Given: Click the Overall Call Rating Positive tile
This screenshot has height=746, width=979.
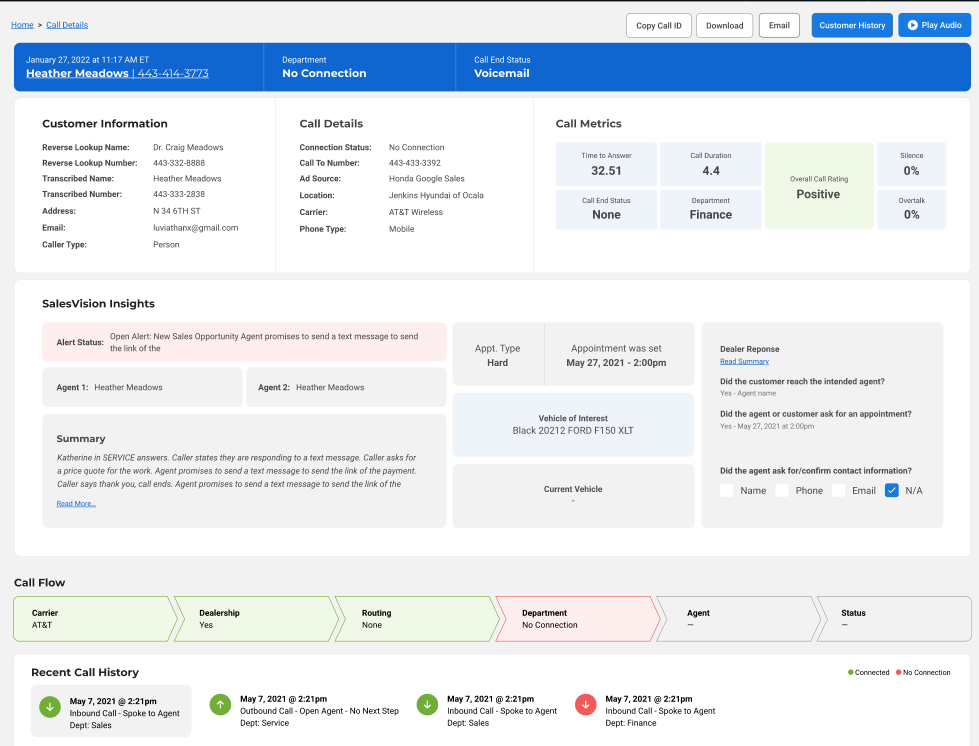Looking at the screenshot, I should 818,186.
